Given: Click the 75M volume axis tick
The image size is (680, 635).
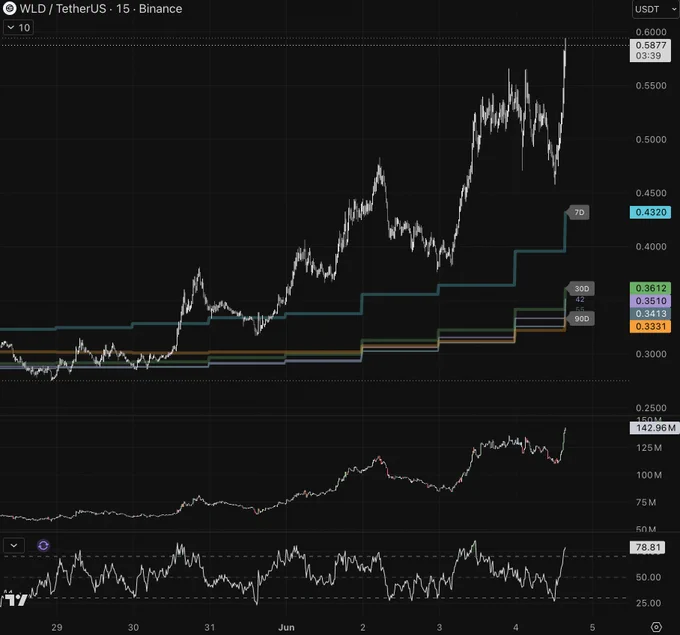Looking at the screenshot, I should coord(646,502).
